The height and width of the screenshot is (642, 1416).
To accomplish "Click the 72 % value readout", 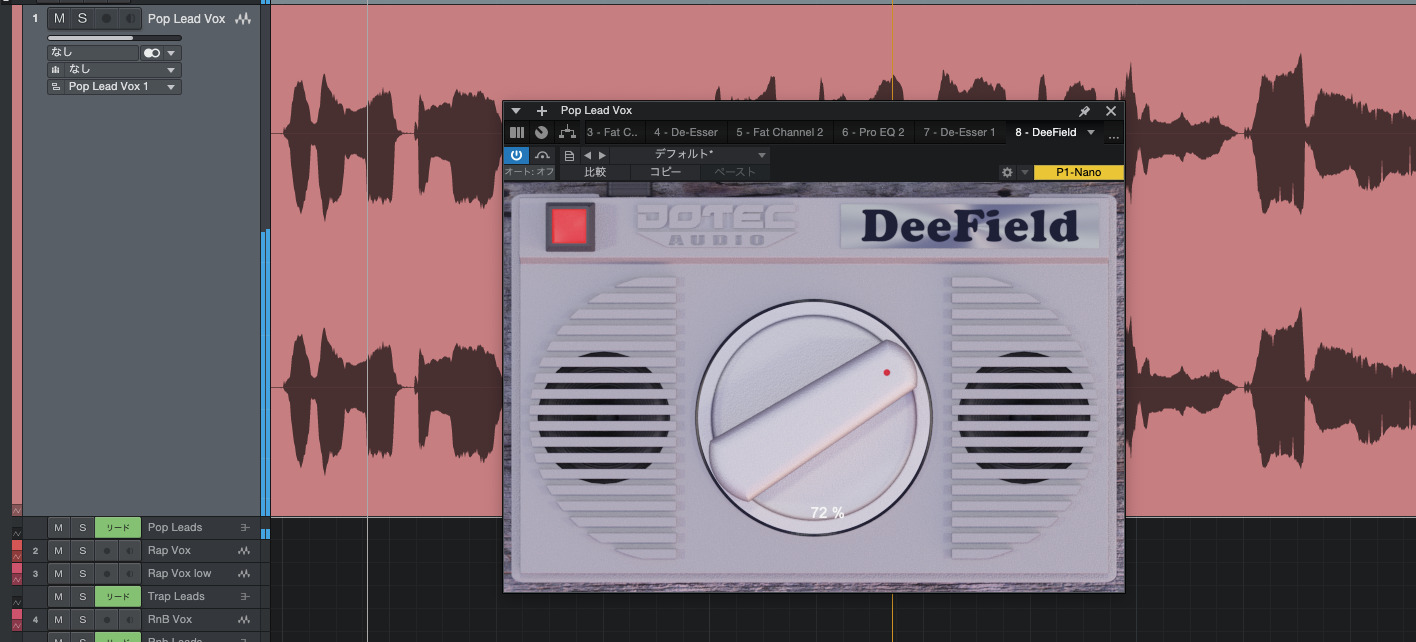I will 827,512.
